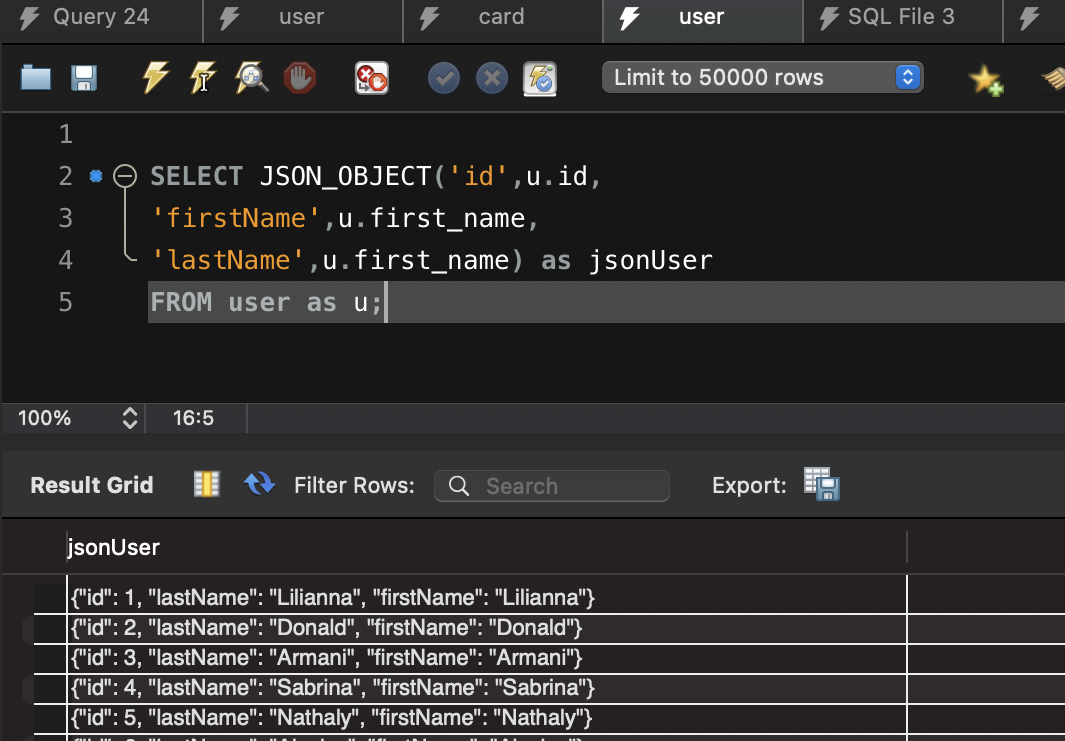1065x741 pixels.
Task: Switch to the card tab
Action: tap(501, 17)
